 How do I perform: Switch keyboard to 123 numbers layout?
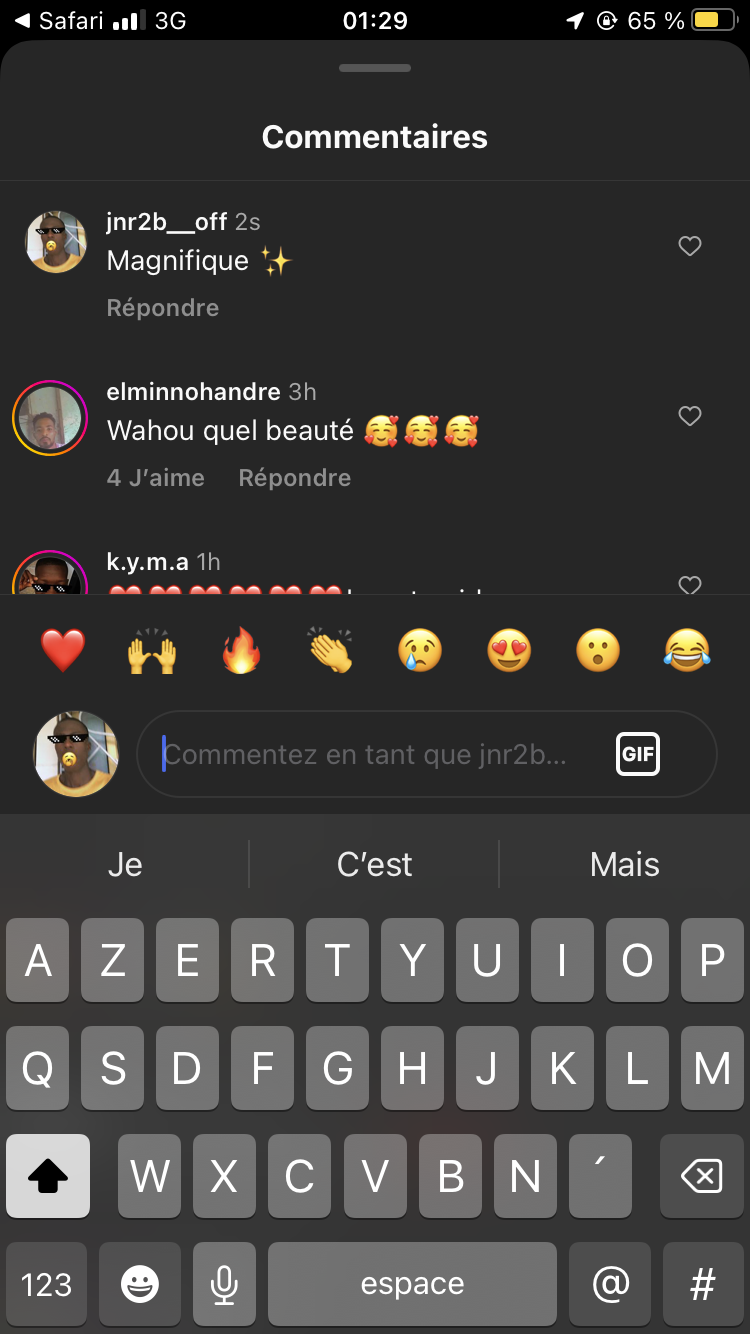(47, 1284)
